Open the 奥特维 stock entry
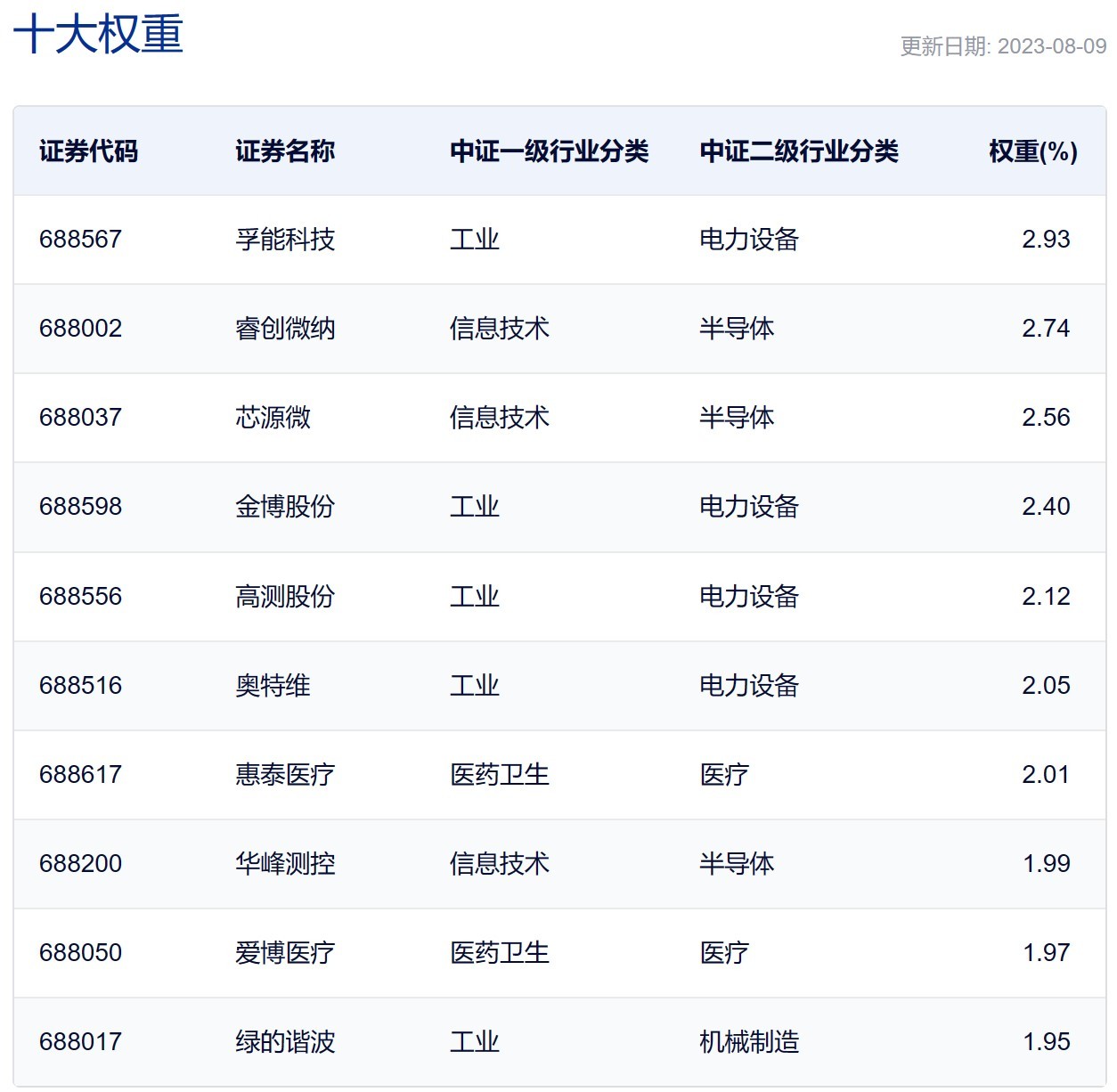Image resolution: width=1117 pixels, height=1092 pixels. tap(272, 685)
